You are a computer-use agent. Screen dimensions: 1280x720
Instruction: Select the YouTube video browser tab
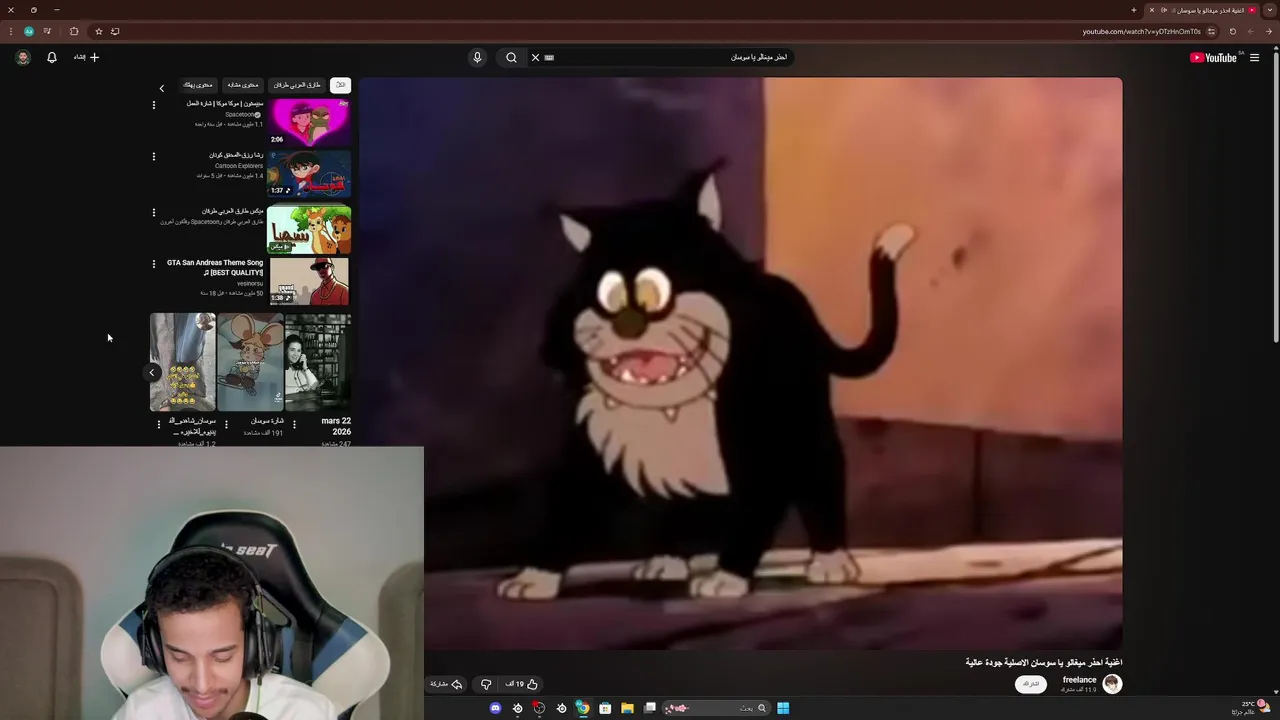tap(1204, 10)
